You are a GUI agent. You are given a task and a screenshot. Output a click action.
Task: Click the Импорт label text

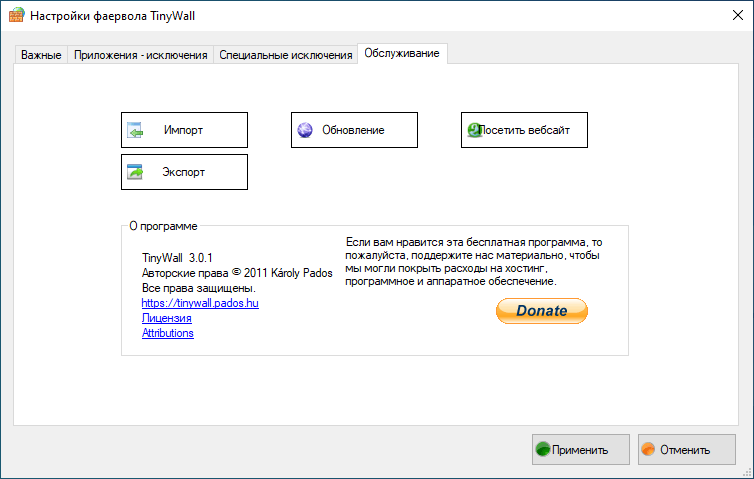pos(183,130)
